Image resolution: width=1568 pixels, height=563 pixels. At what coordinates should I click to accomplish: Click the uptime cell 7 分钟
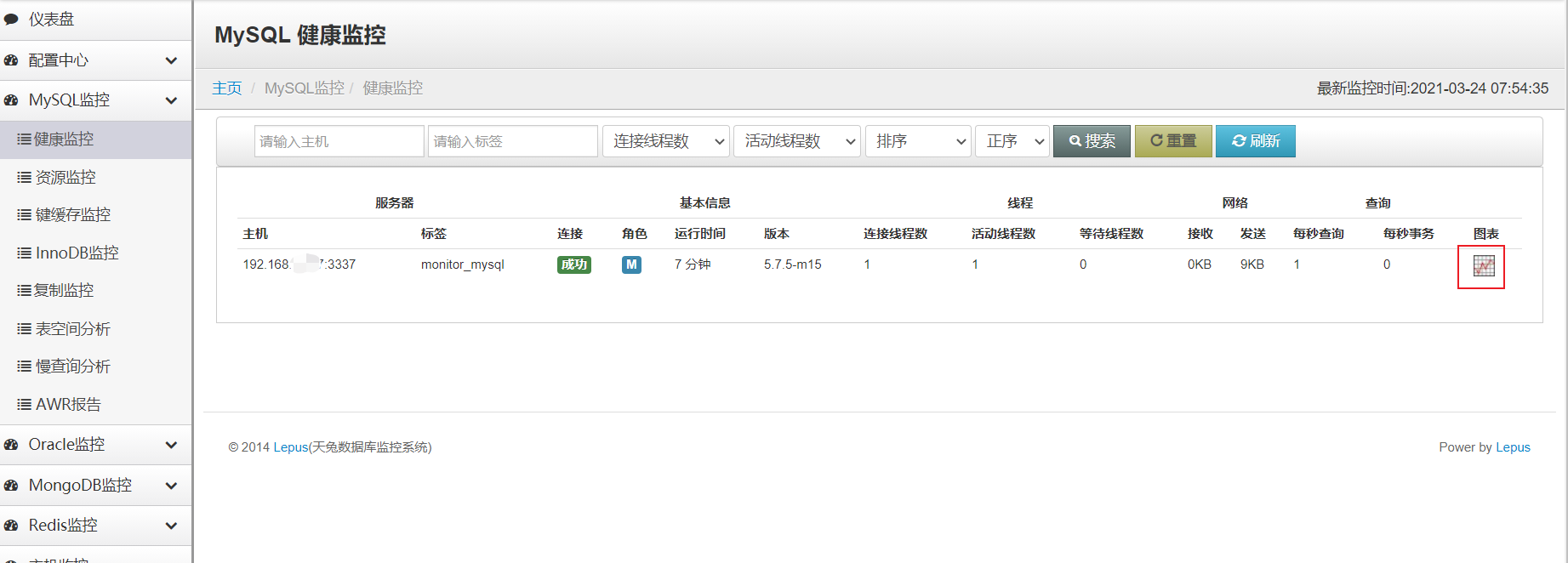693,264
